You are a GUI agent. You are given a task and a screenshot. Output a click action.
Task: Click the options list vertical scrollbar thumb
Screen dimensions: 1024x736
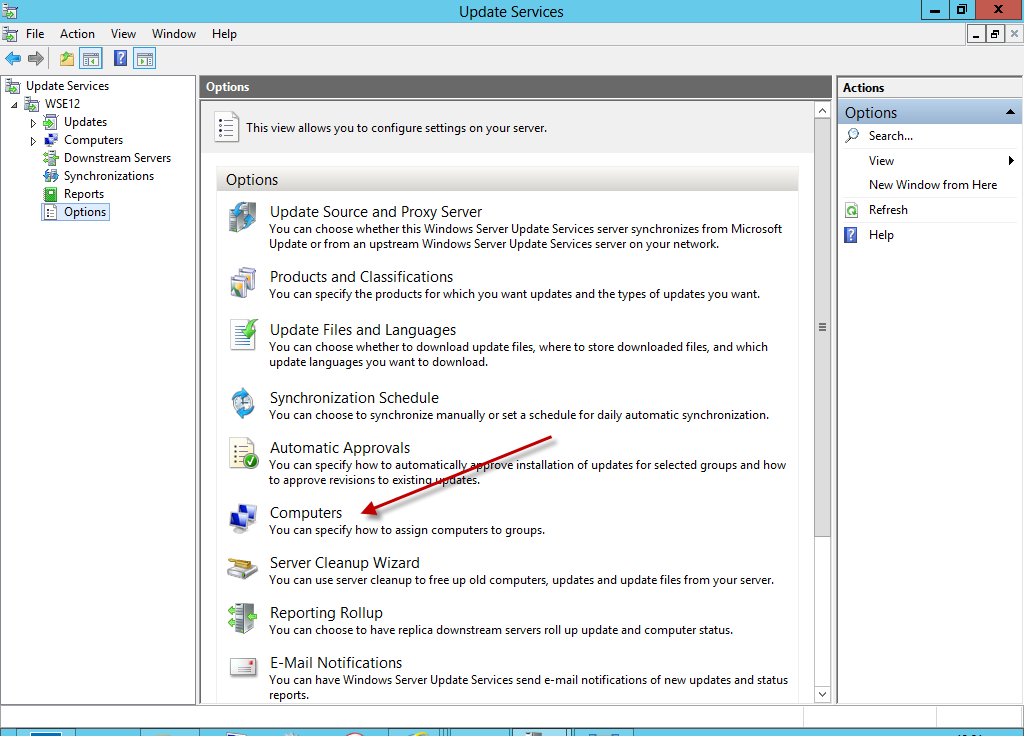(x=822, y=327)
